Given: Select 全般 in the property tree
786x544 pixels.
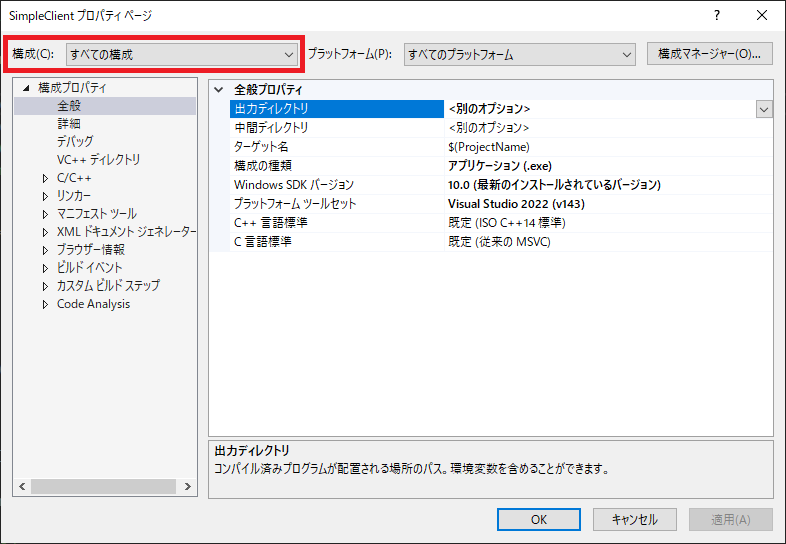Looking at the screenshot, I should coord(69,106).
